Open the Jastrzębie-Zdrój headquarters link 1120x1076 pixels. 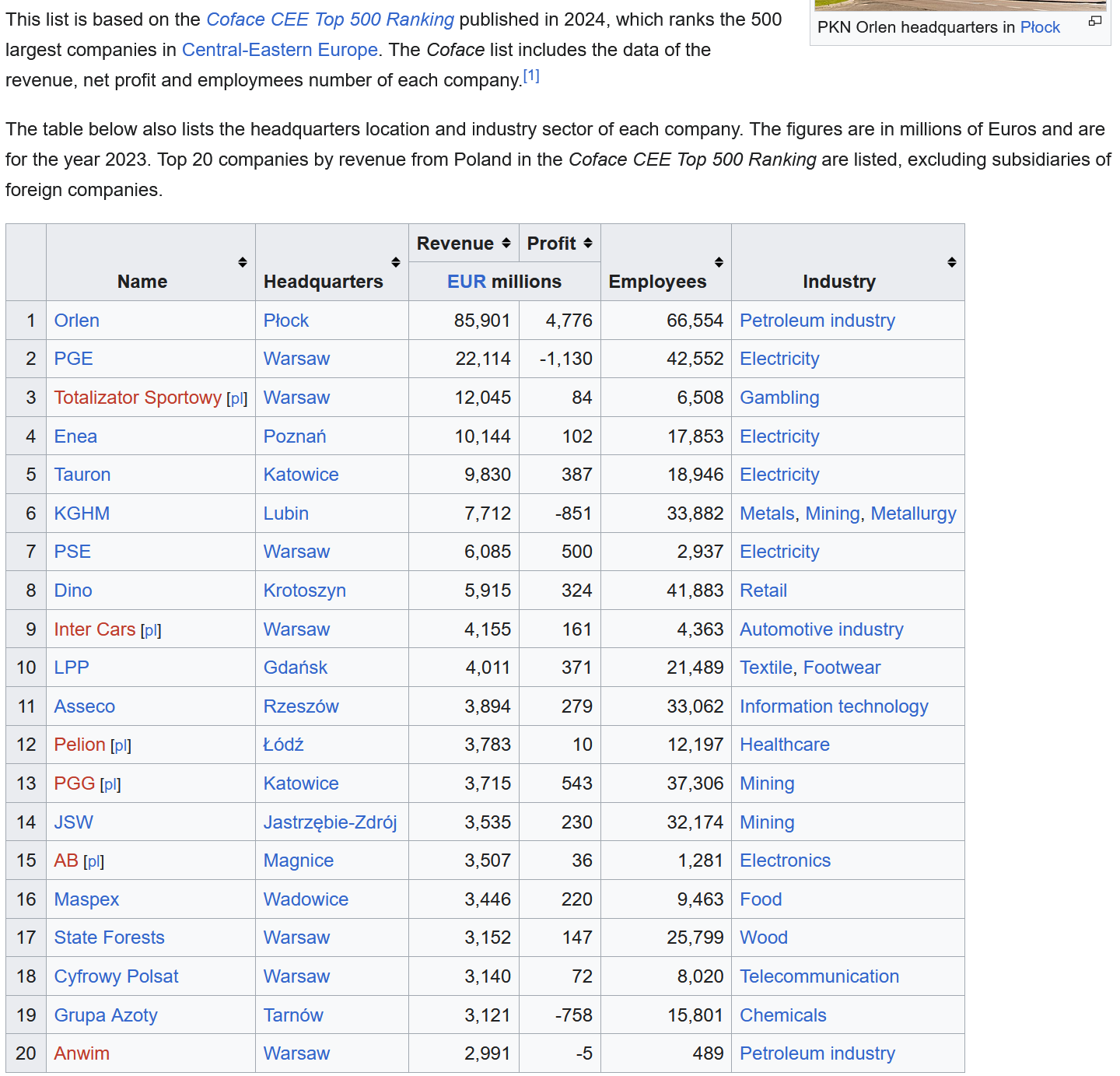pyautogui.click(x=331, y=822)
